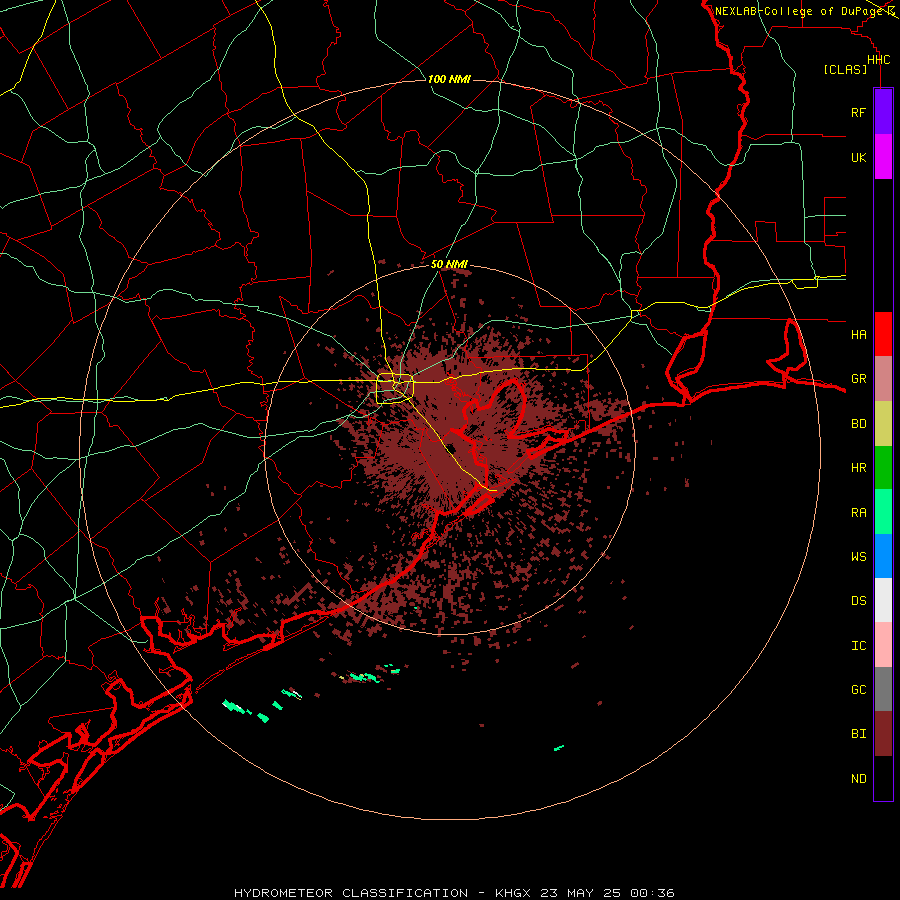Click the 'RF' legend label
Screen dimensions: 900x900
(x=858, y=112)
